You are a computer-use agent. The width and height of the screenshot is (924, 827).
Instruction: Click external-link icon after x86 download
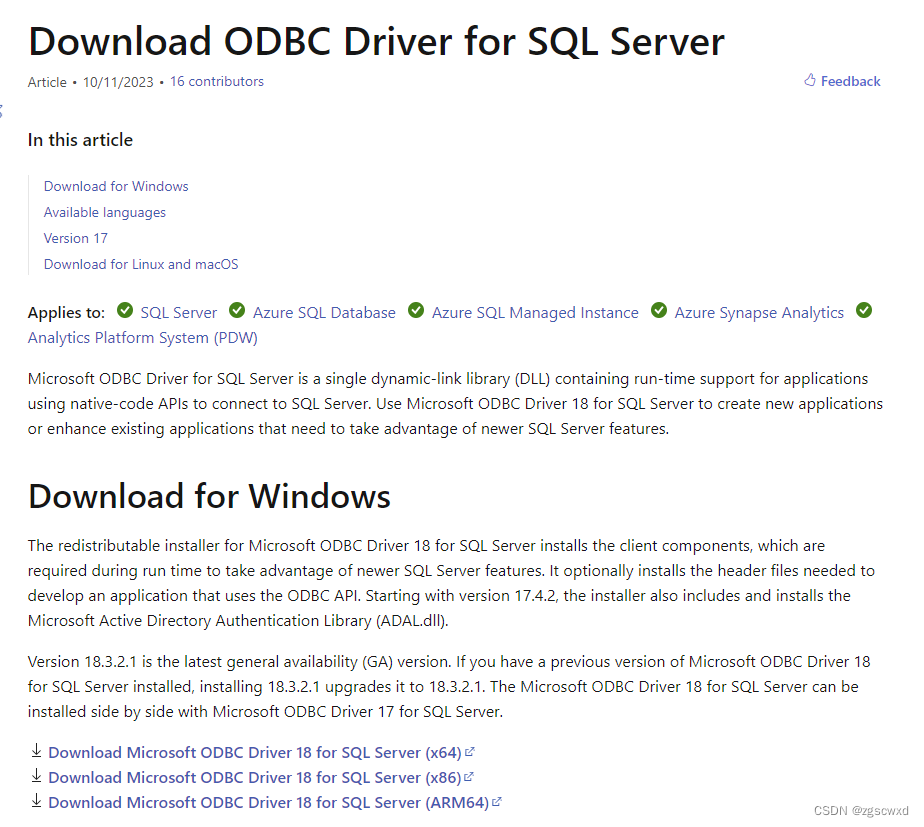pos(468,777)
